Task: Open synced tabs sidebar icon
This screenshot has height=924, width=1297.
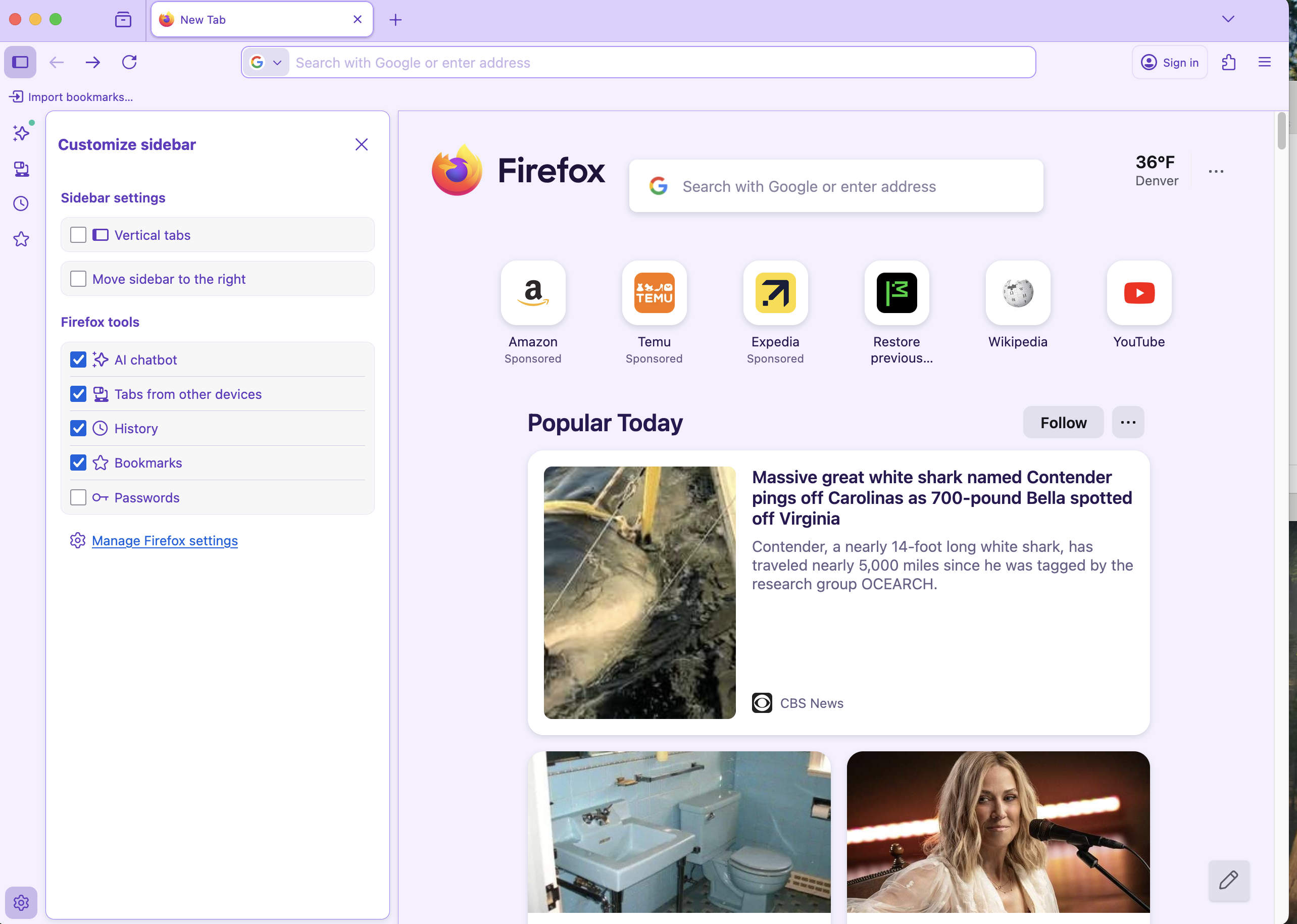Action: coord(21,169)
